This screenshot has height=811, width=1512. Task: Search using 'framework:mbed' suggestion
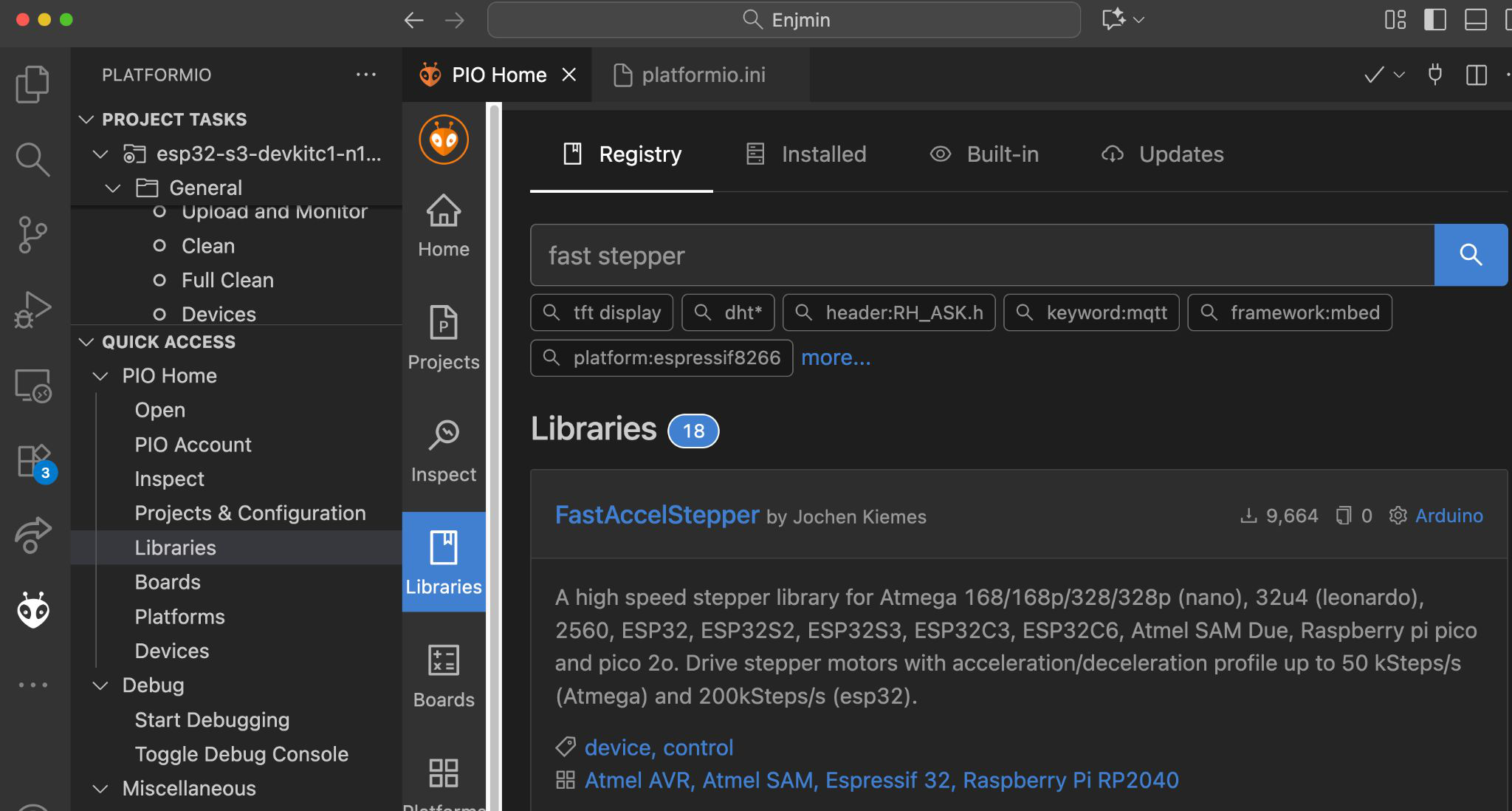click(x=1290, y=312)
